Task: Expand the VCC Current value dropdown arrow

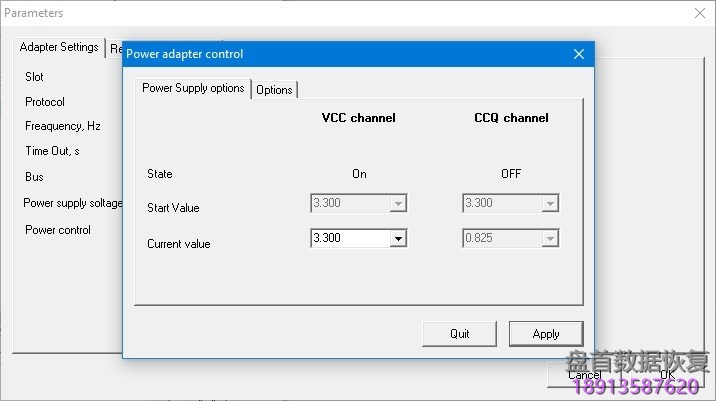Action: (x=398, y=239)
